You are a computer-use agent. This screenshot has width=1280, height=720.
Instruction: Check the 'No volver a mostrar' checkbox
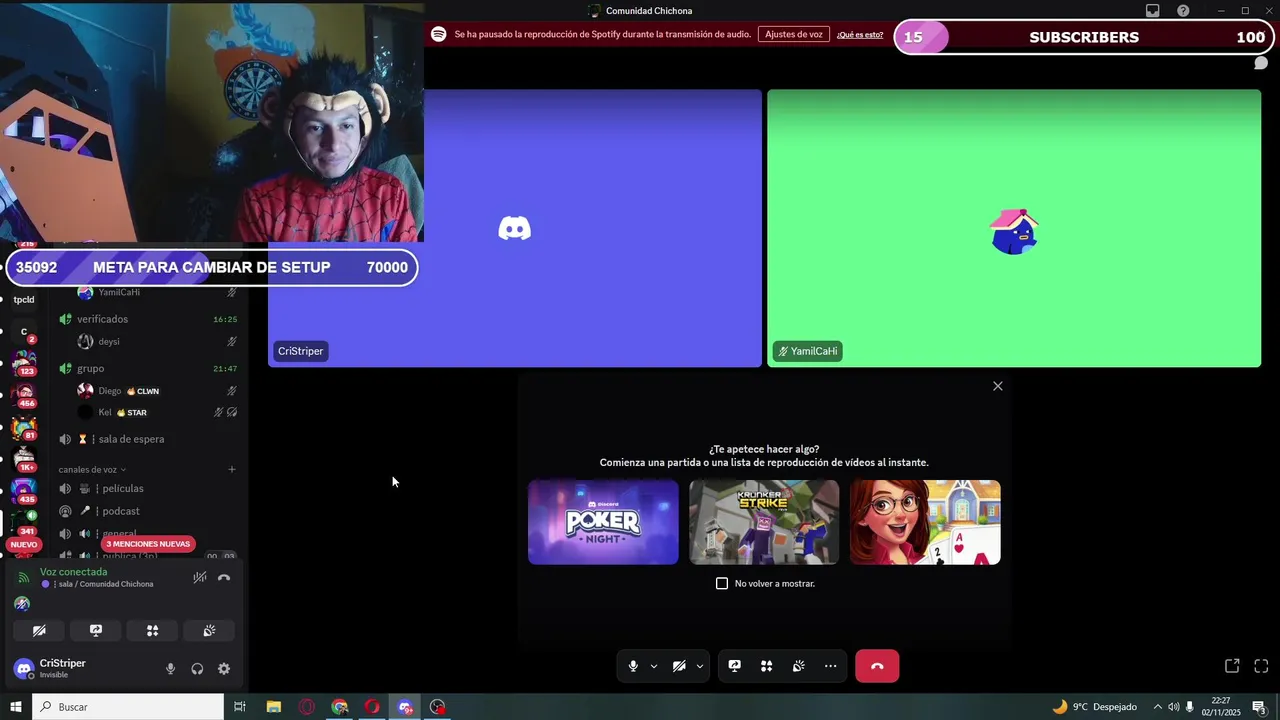point(722,583)
